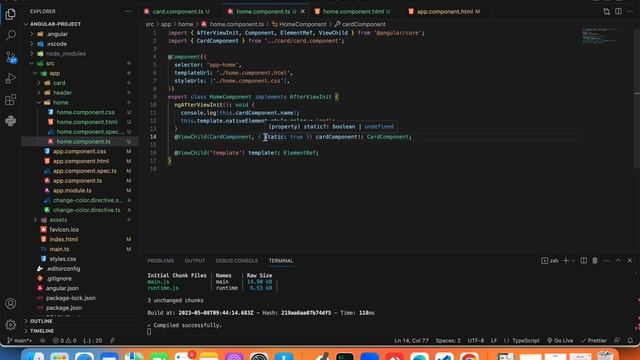Split the terminal panel

click(584, 260)
